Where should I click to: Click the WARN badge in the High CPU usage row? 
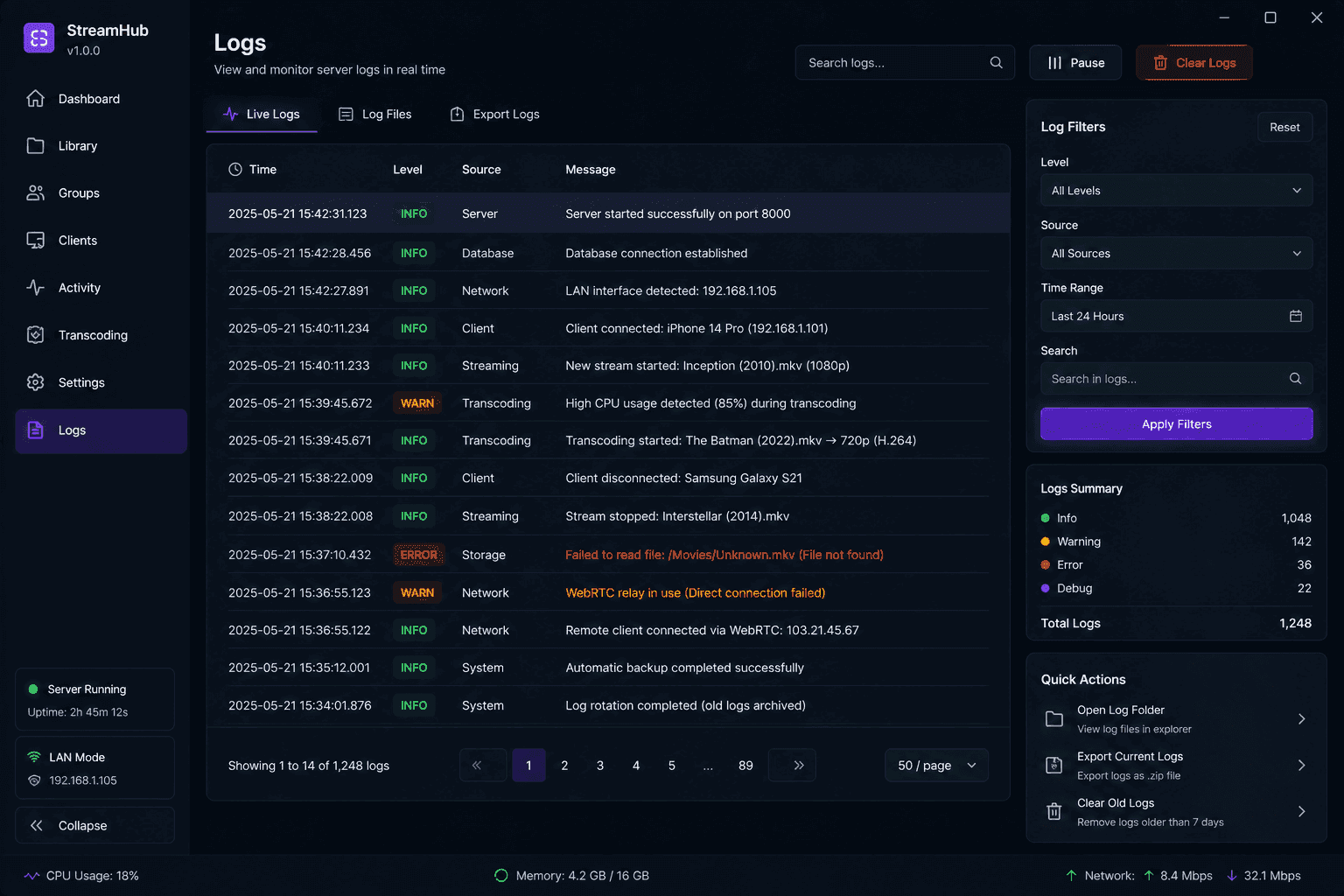pos(416,403)
